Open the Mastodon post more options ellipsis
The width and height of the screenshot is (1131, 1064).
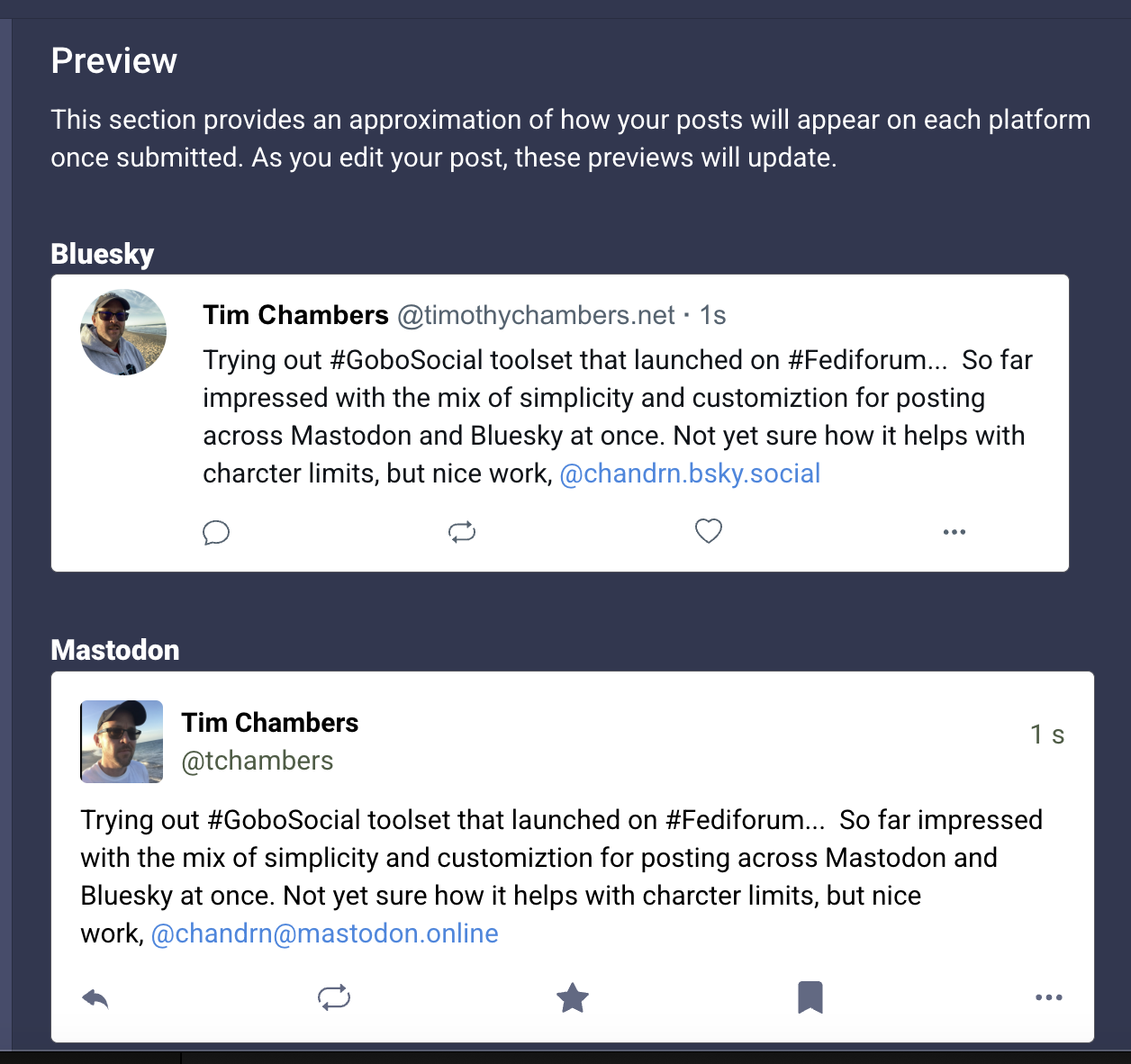tap(1049, 997)
